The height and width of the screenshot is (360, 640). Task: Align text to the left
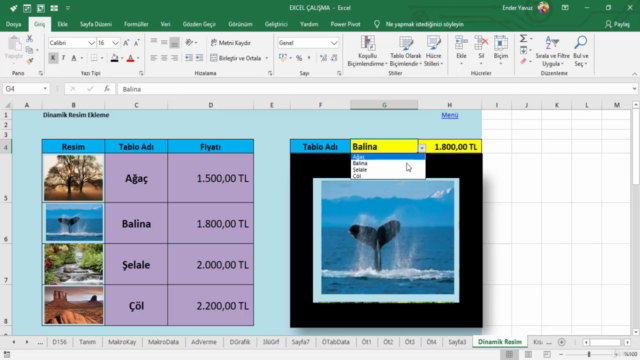[153, 58]
